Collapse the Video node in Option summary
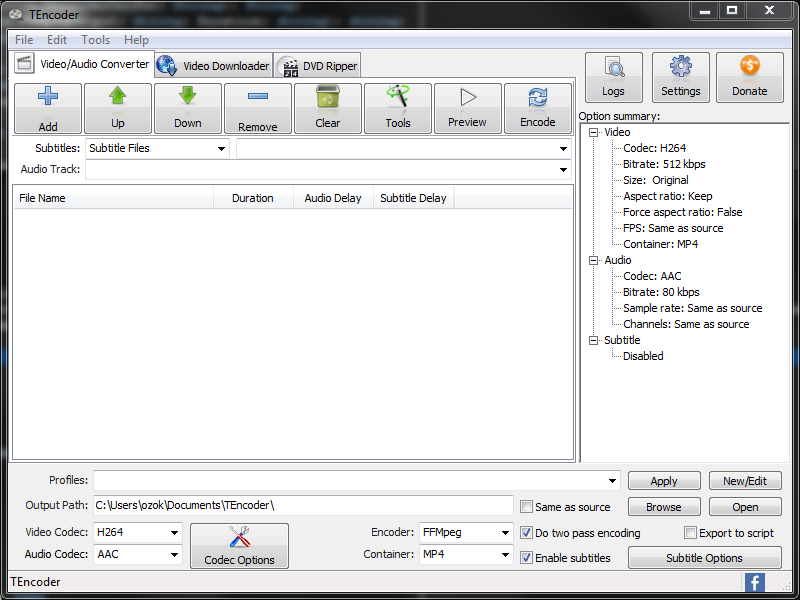 pos(594,132)
